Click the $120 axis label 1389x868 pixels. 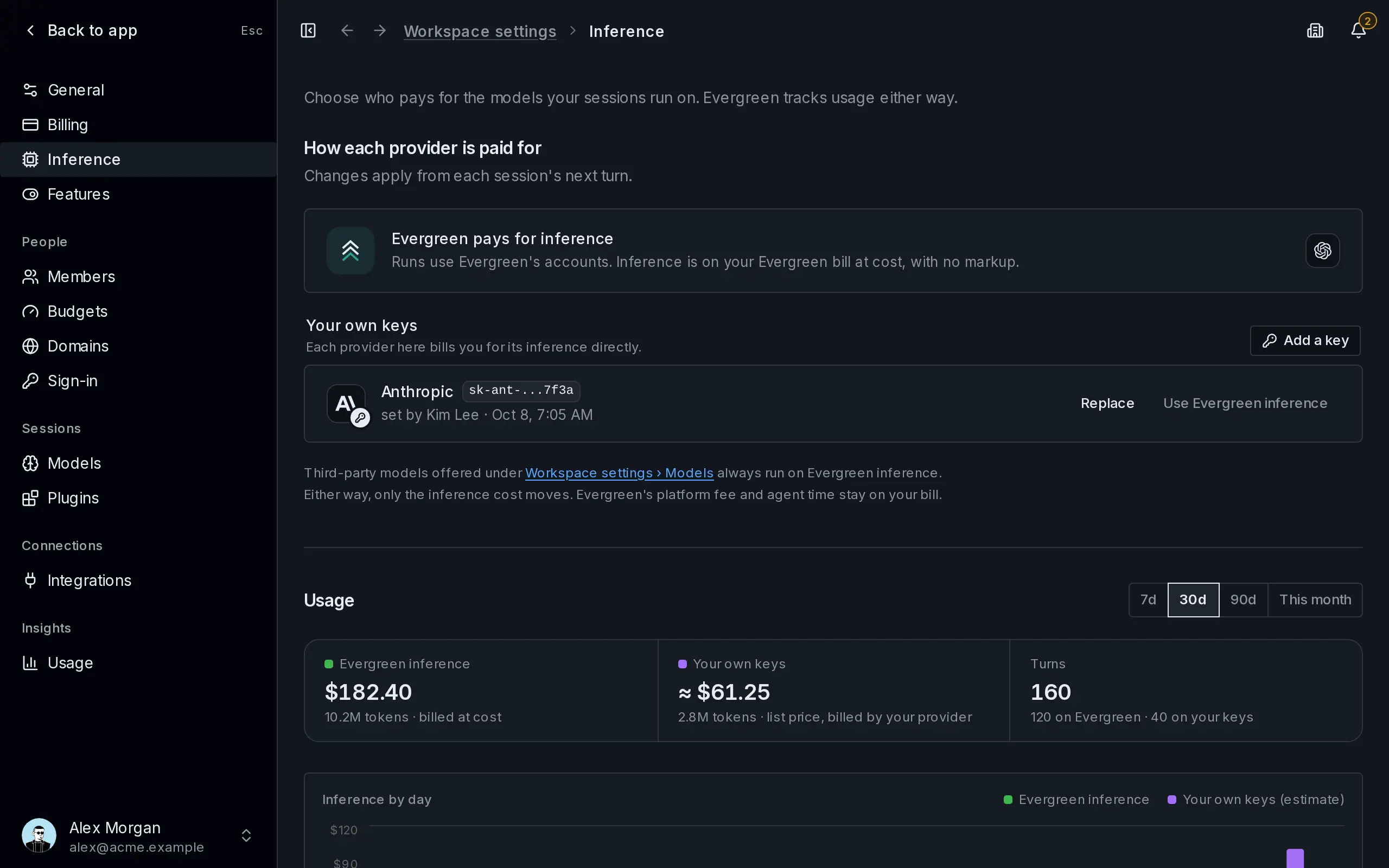pos(344,830)
